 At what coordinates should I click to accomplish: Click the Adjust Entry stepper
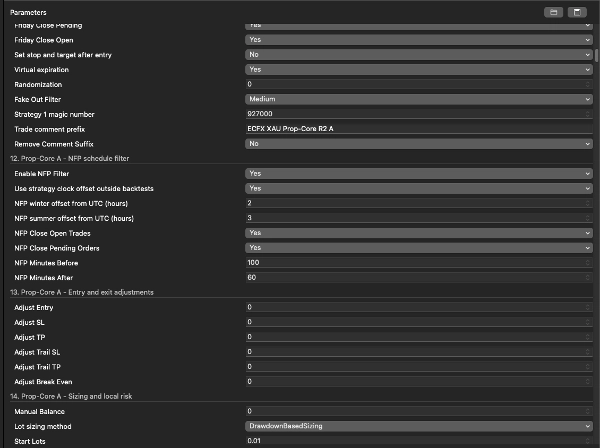tap(588, 307)
